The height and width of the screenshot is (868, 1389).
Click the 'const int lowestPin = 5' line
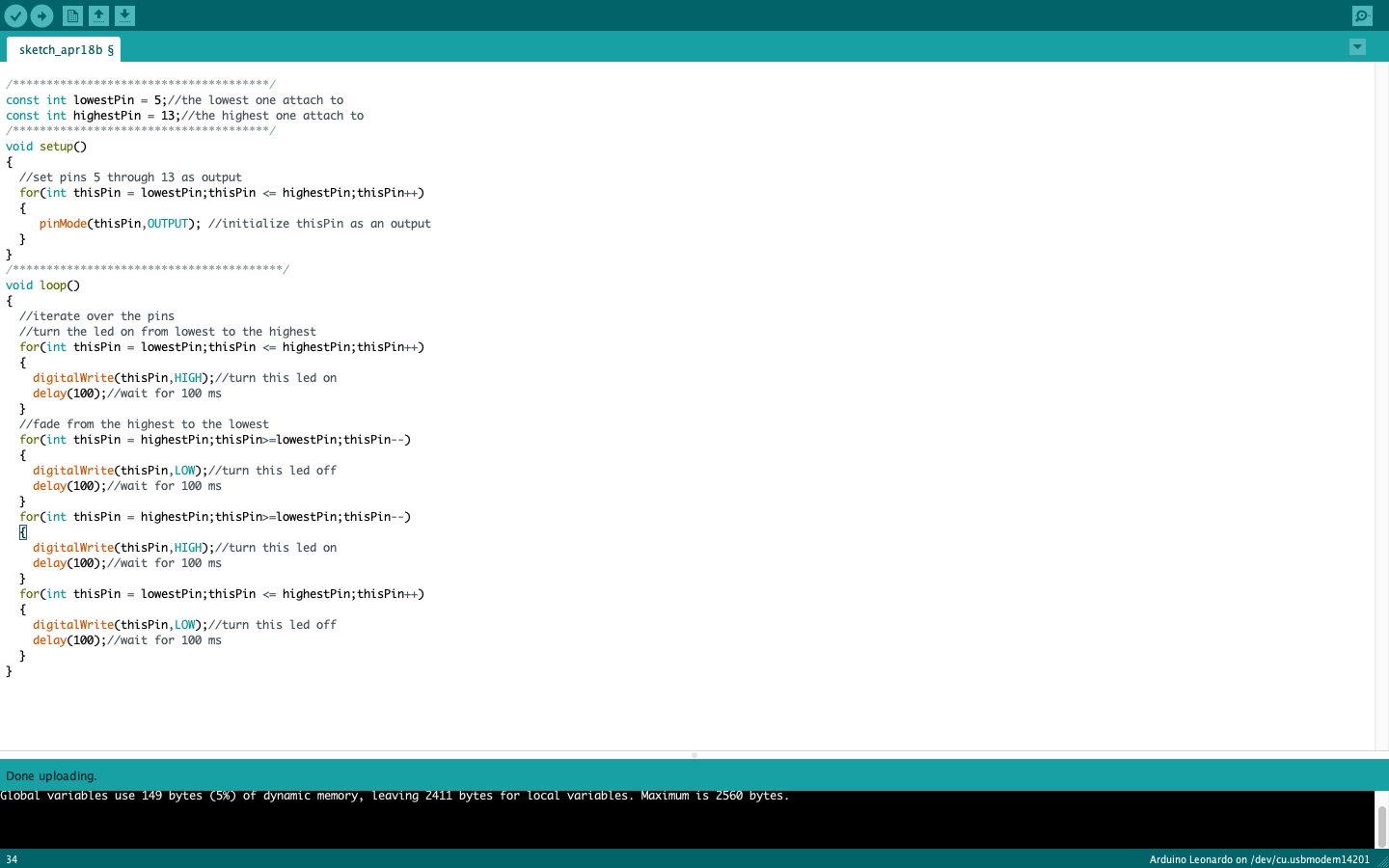tap(175, 100)
